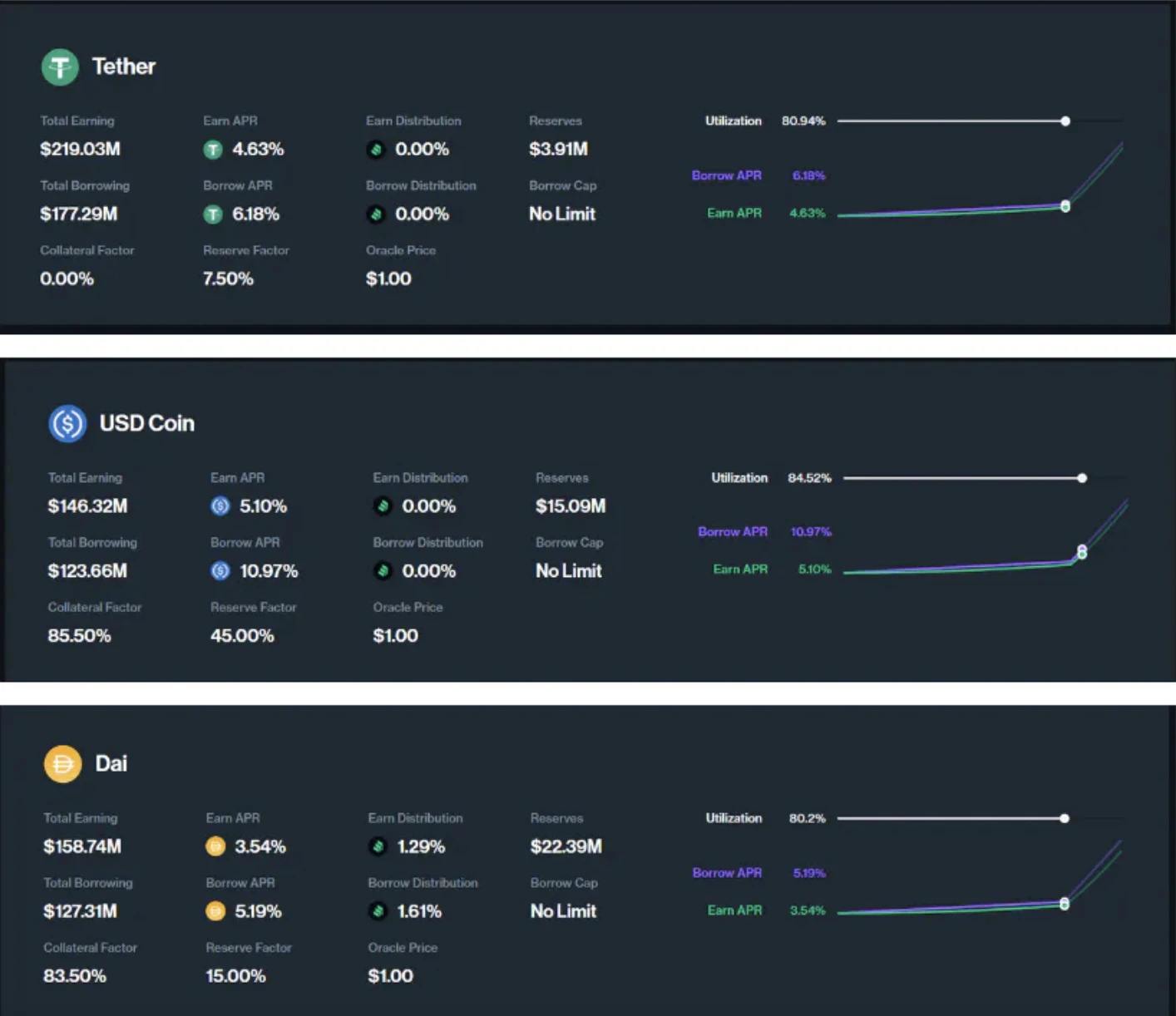
Task: Click the Borrow Distribution value "1.61%"
Action: click(x=420, y=911)
